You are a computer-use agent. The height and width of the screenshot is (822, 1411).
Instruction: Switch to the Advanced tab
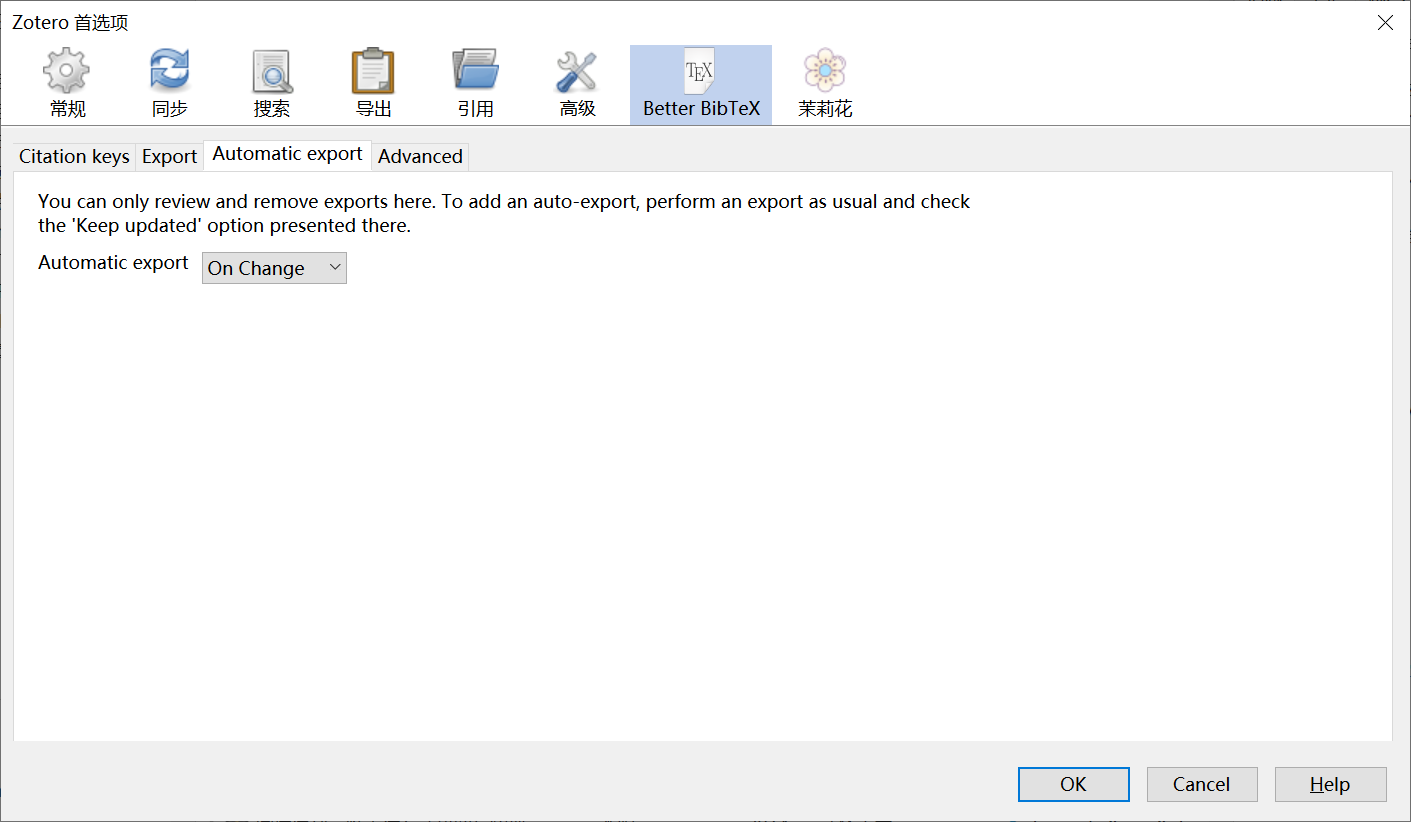[420, 156]
